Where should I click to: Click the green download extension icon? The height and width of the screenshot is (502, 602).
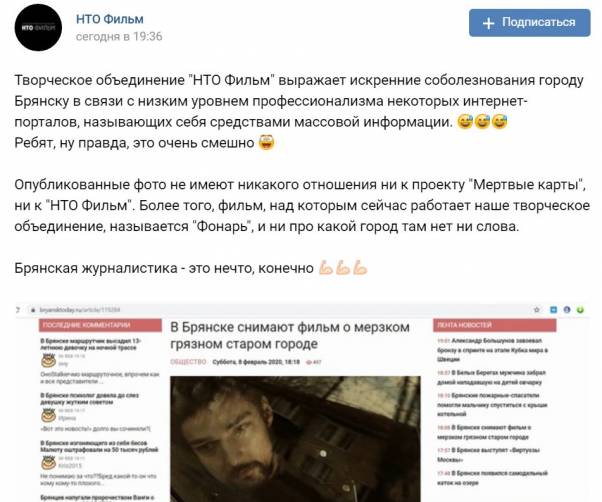click(580, 310)
